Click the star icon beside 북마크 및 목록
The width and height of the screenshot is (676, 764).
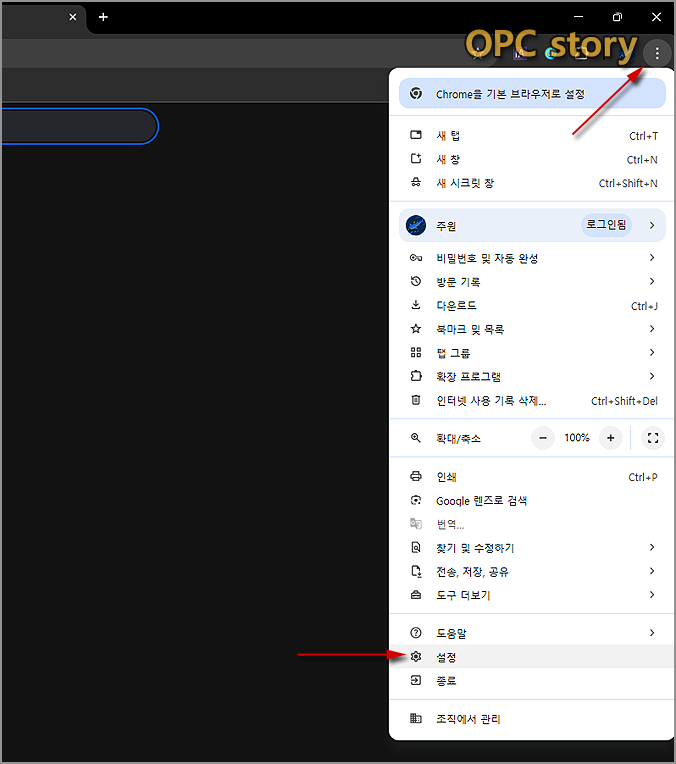pyautogui.click(x=416, y=329)
